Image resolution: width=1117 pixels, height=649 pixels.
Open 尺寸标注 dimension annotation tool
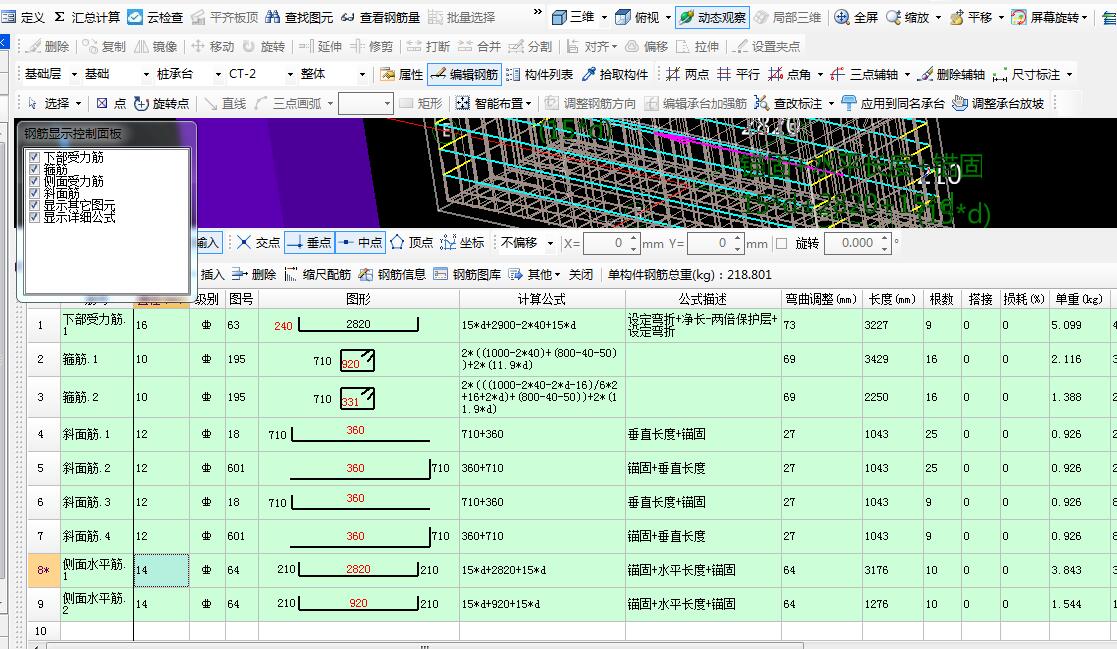pos(1027,74)
